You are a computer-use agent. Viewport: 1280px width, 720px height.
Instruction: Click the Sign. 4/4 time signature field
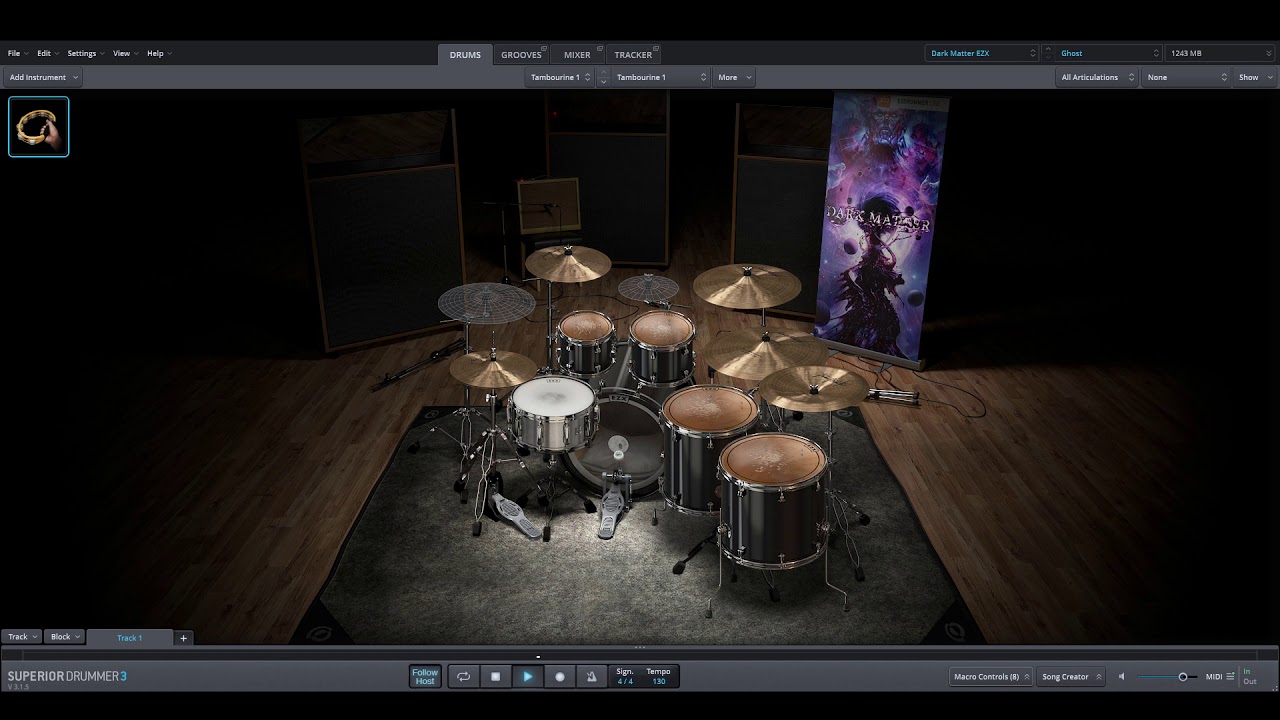tap(625, 677)
